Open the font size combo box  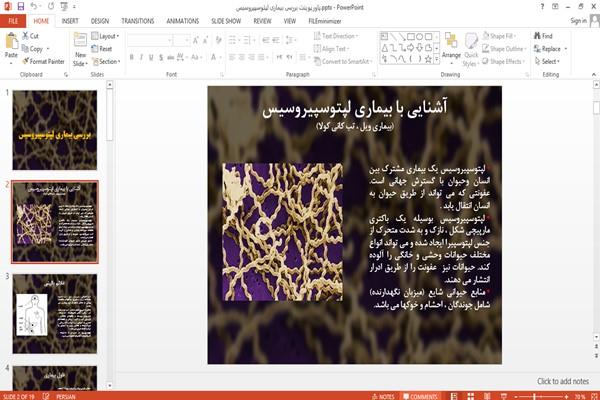pos(181,40)
